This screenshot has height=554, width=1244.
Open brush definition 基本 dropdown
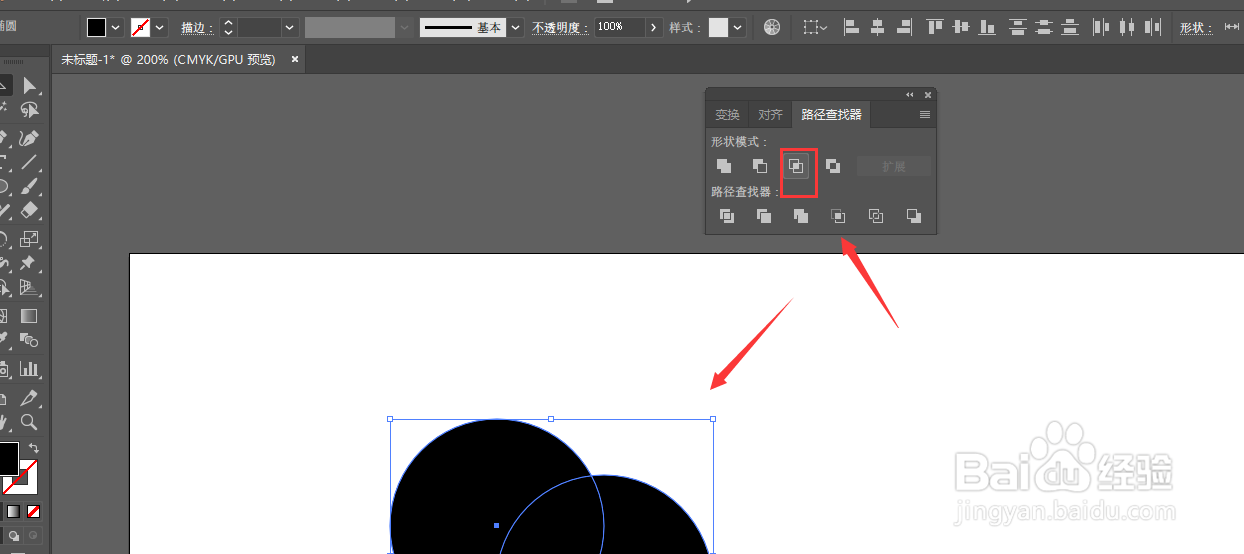[x=516, y=27]
